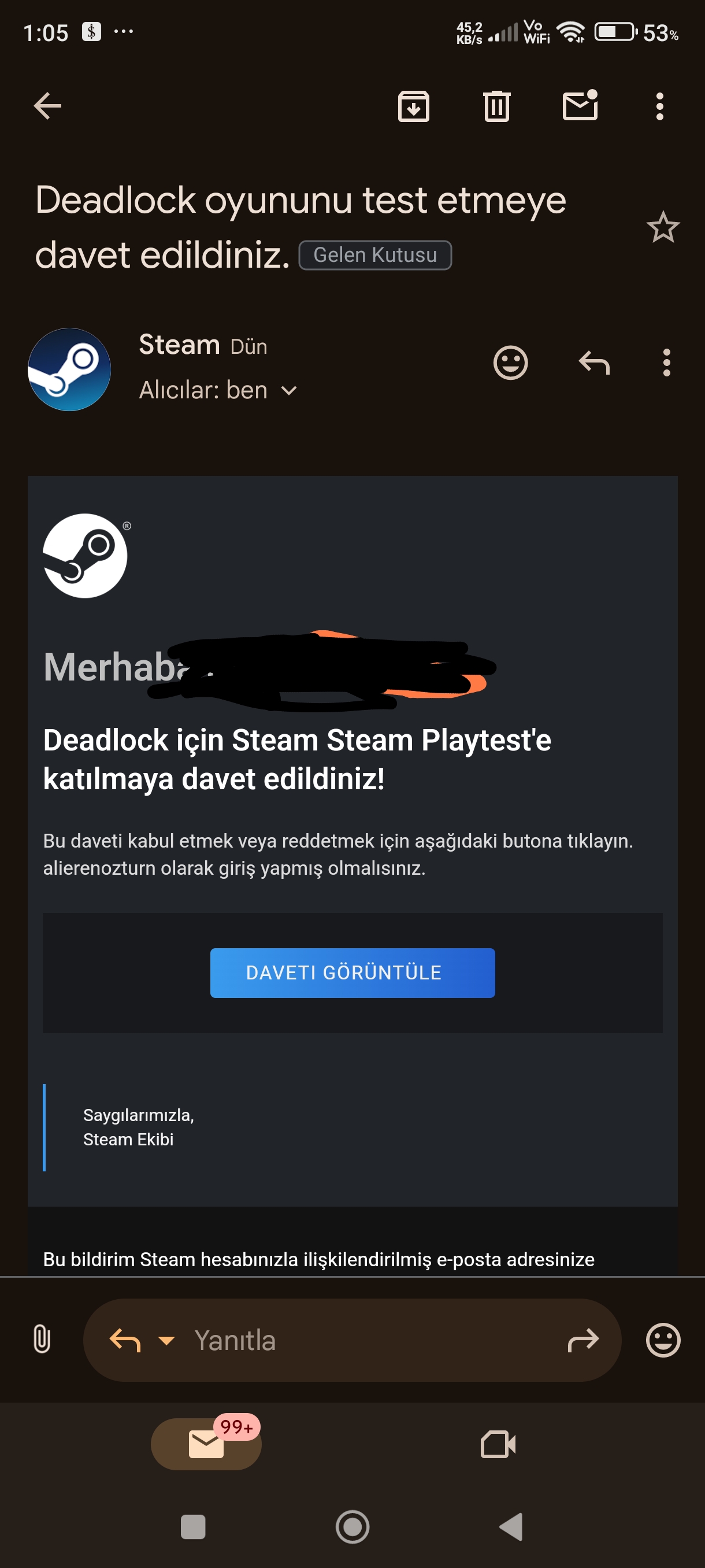Expand the Alıcılar: ben recipient details
The width and height of the screenshot is (705, 1568).
pyautogui.click(x=218, y=390)
